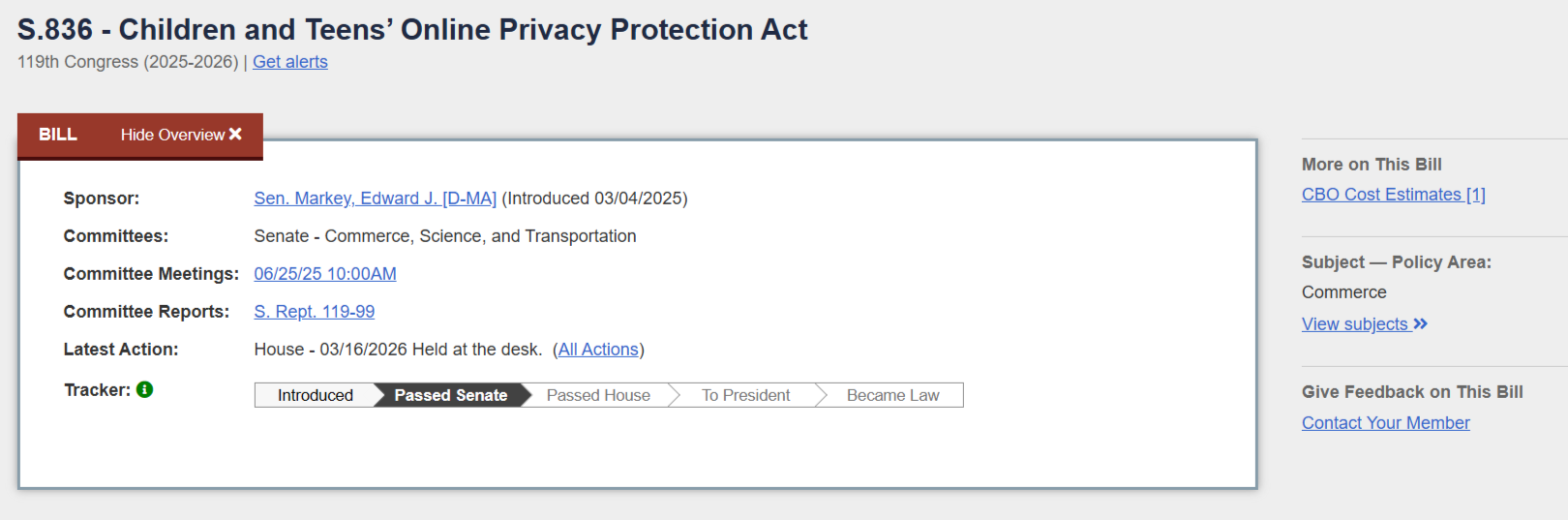This screenshot has height=520, width=1568.
Task: Click the Tracker label text
Action: pos(97,390)
